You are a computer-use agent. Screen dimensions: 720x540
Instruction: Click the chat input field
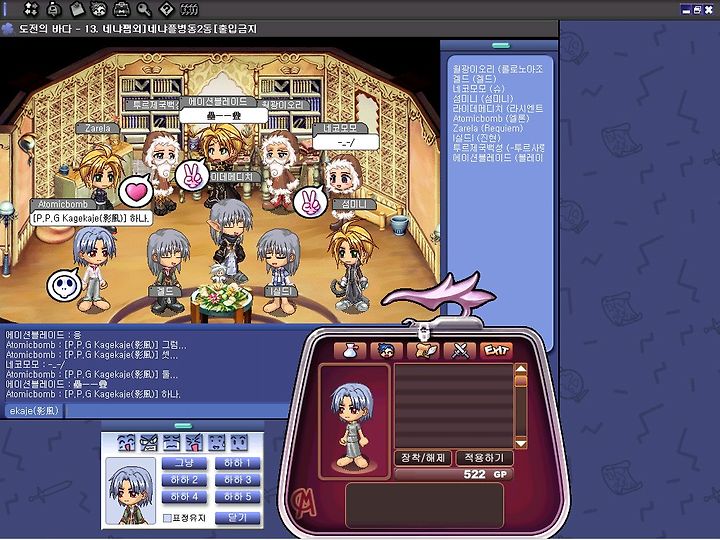[x=177, y=411]
